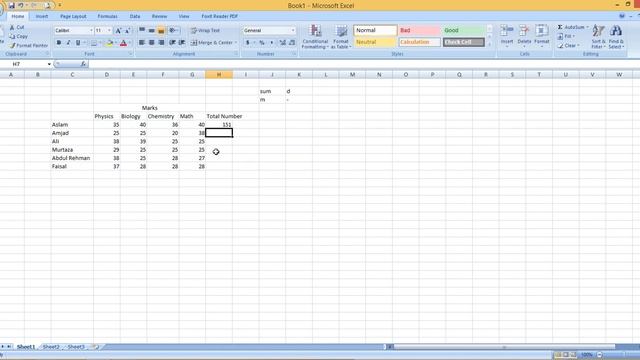Apply the yellow Fill Color
Image resolution: width=640 pixels, height=360 pixels.
tap(109, 43)
